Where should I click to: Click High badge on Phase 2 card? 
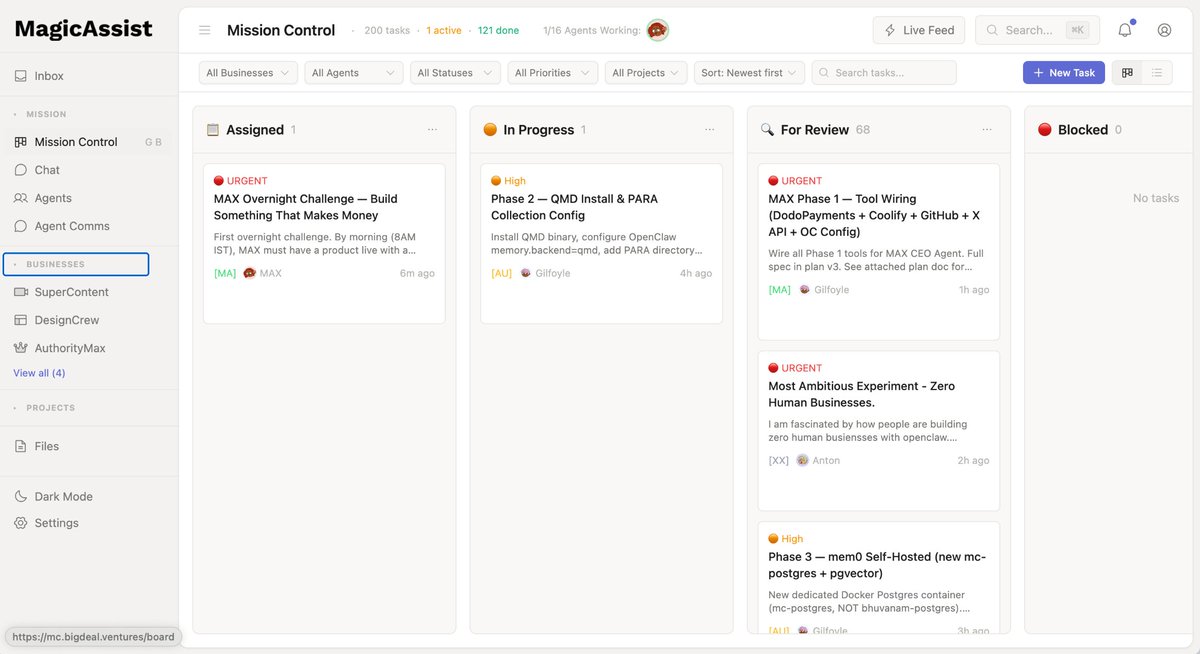click(x=508, y=181)
